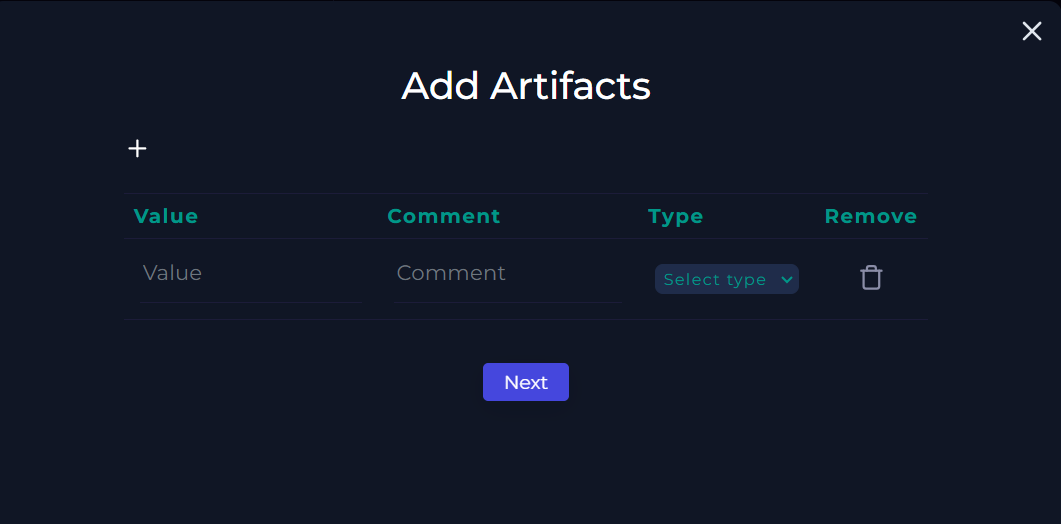The height and width of the screenshot is (524, 1061).
Task: Delete the artifact row using trash icon
Action: tap(871, 278)
